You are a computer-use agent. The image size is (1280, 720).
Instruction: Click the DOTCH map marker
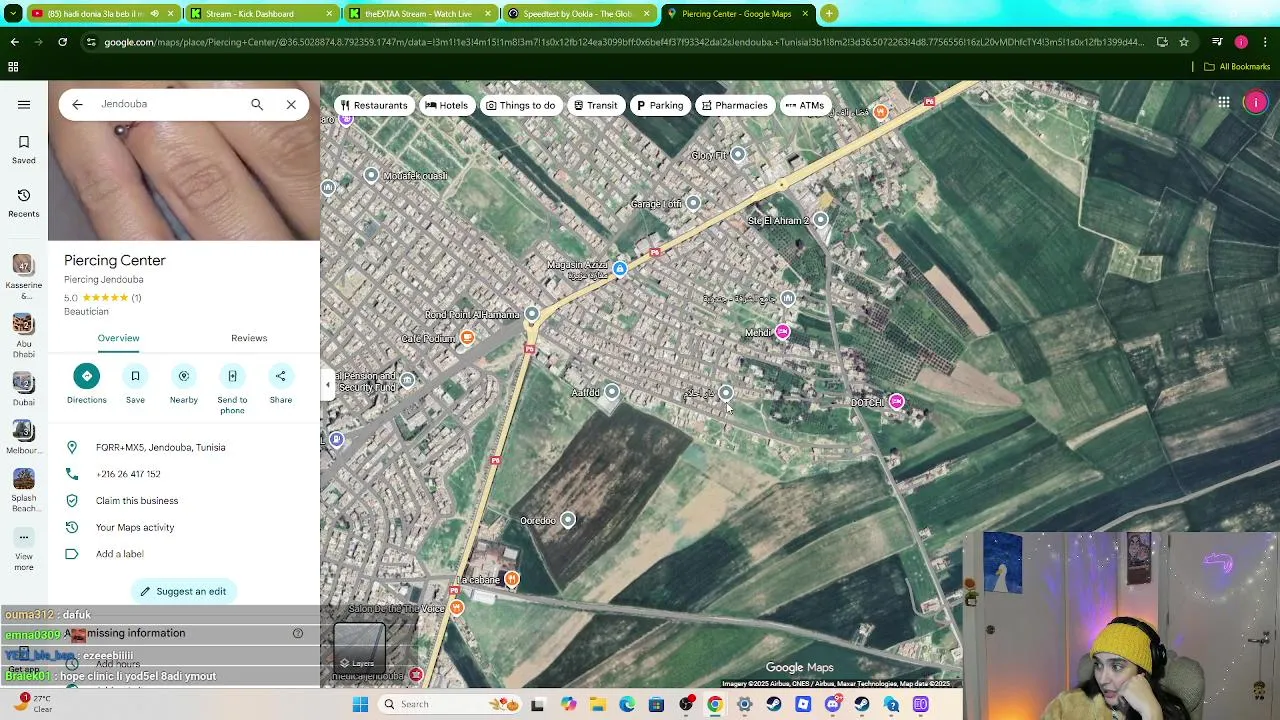point(896,402)
